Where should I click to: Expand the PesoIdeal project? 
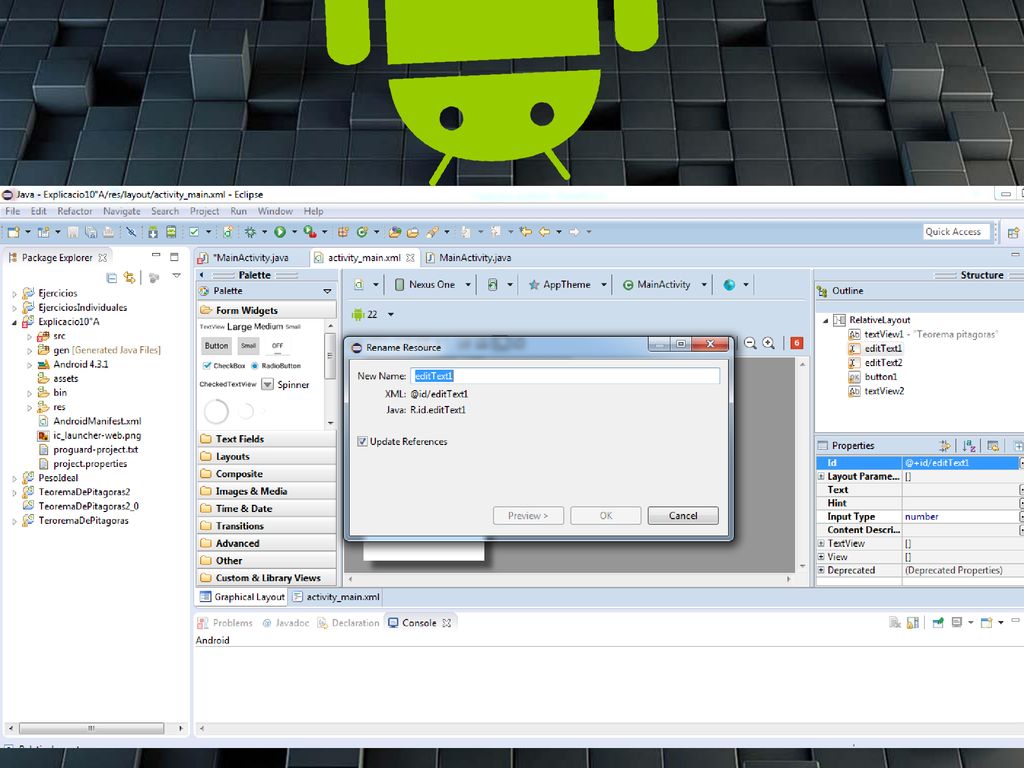(15, 479)
